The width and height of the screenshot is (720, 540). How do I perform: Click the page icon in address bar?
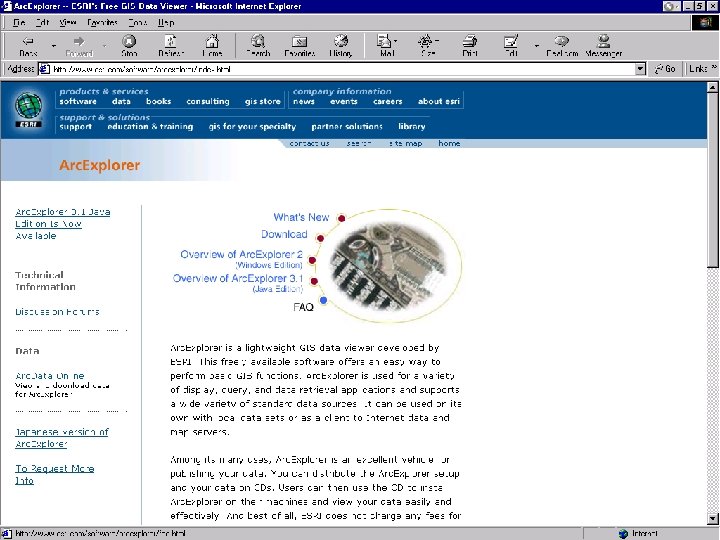click(44, 69)
